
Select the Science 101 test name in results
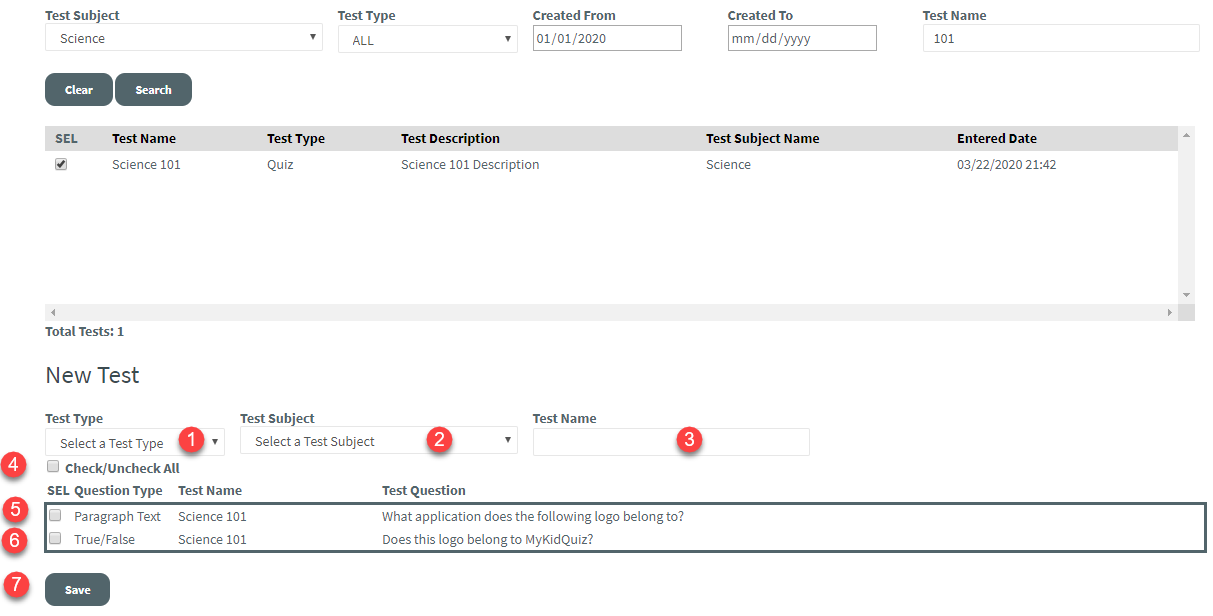point(146,163)
